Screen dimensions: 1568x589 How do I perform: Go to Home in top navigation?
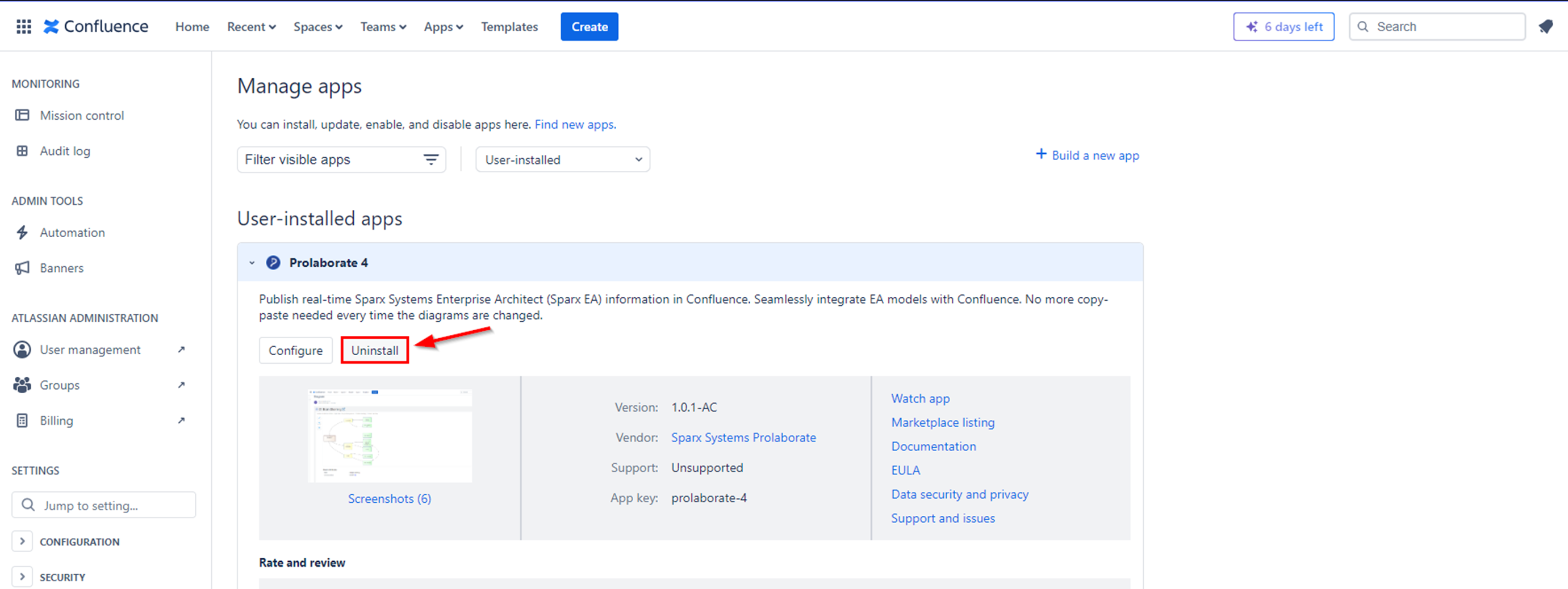(x=193, y=27)
